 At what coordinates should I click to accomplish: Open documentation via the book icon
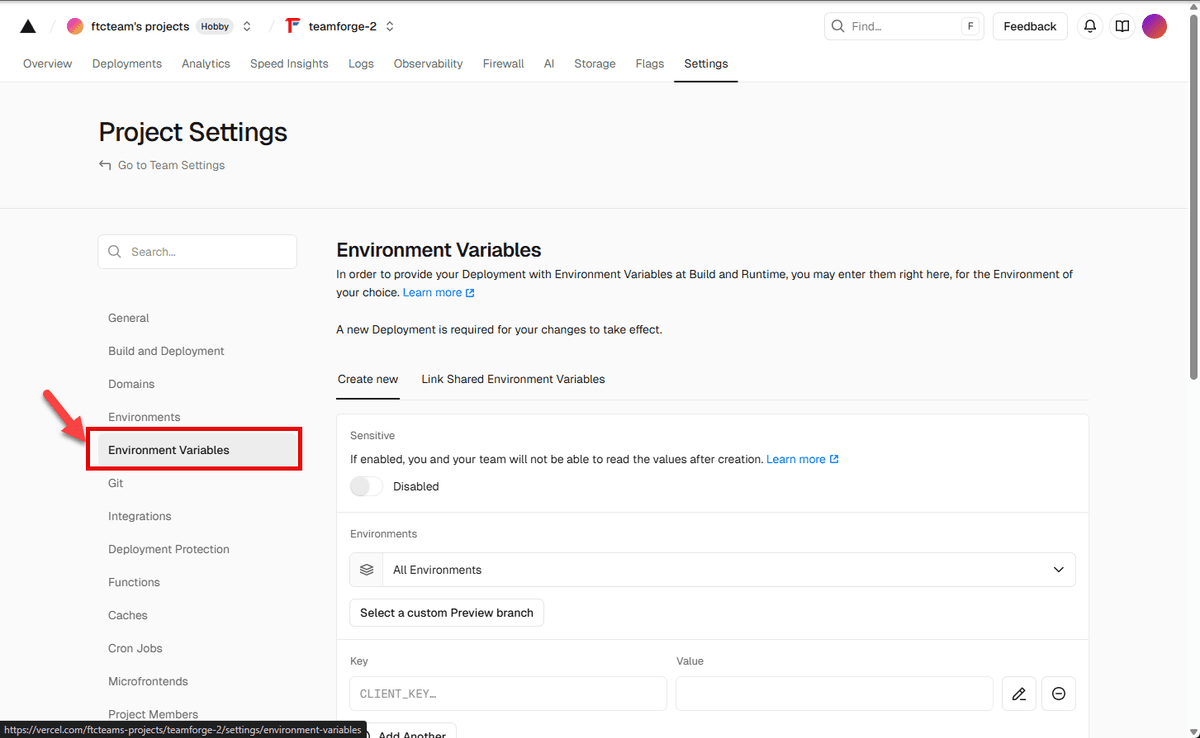click(x=1121, y=26)
